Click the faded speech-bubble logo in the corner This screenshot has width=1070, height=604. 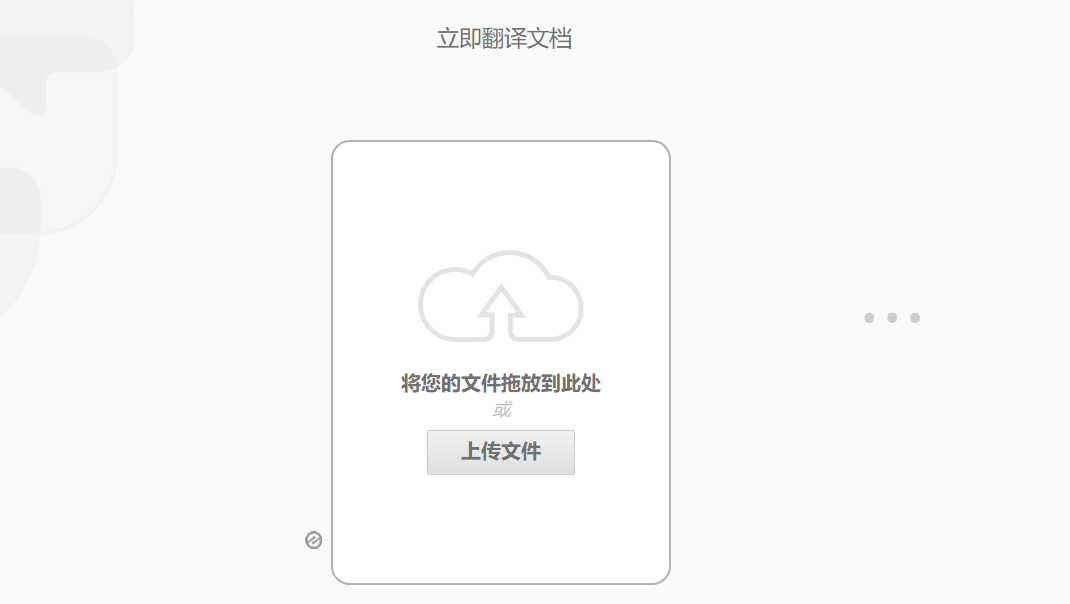[61, 55]
